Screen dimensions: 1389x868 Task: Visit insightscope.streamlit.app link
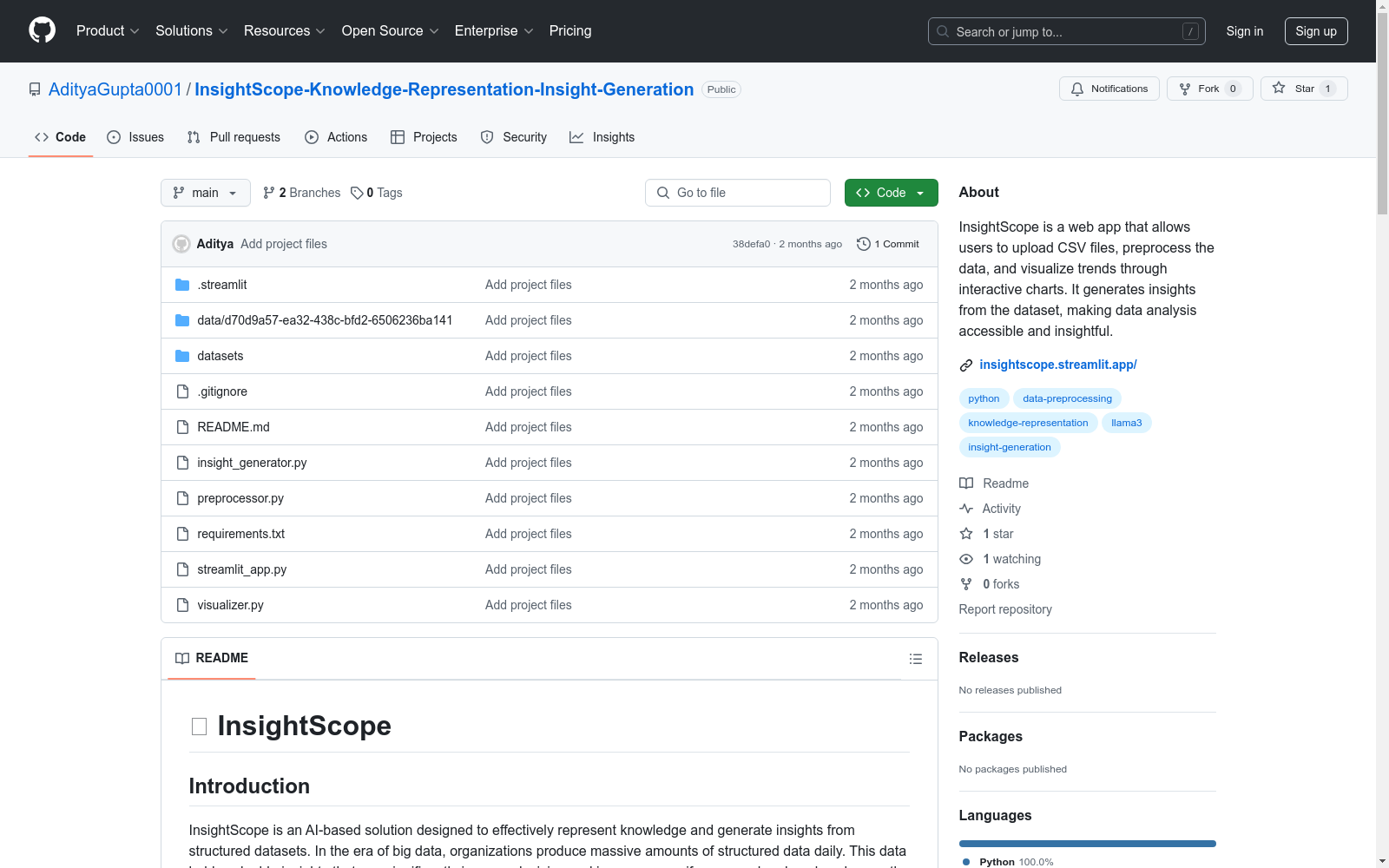(x=1058, y=365)
